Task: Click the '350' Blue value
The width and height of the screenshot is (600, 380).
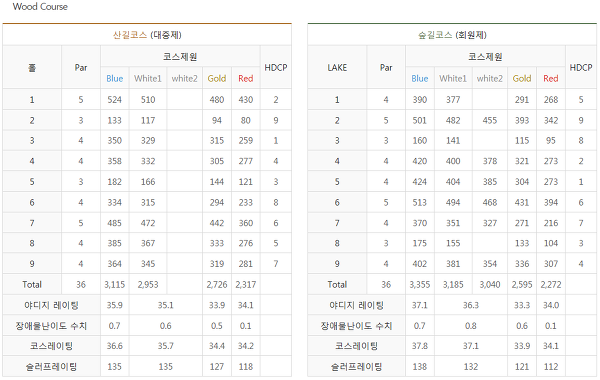Action: click(114, 141)
